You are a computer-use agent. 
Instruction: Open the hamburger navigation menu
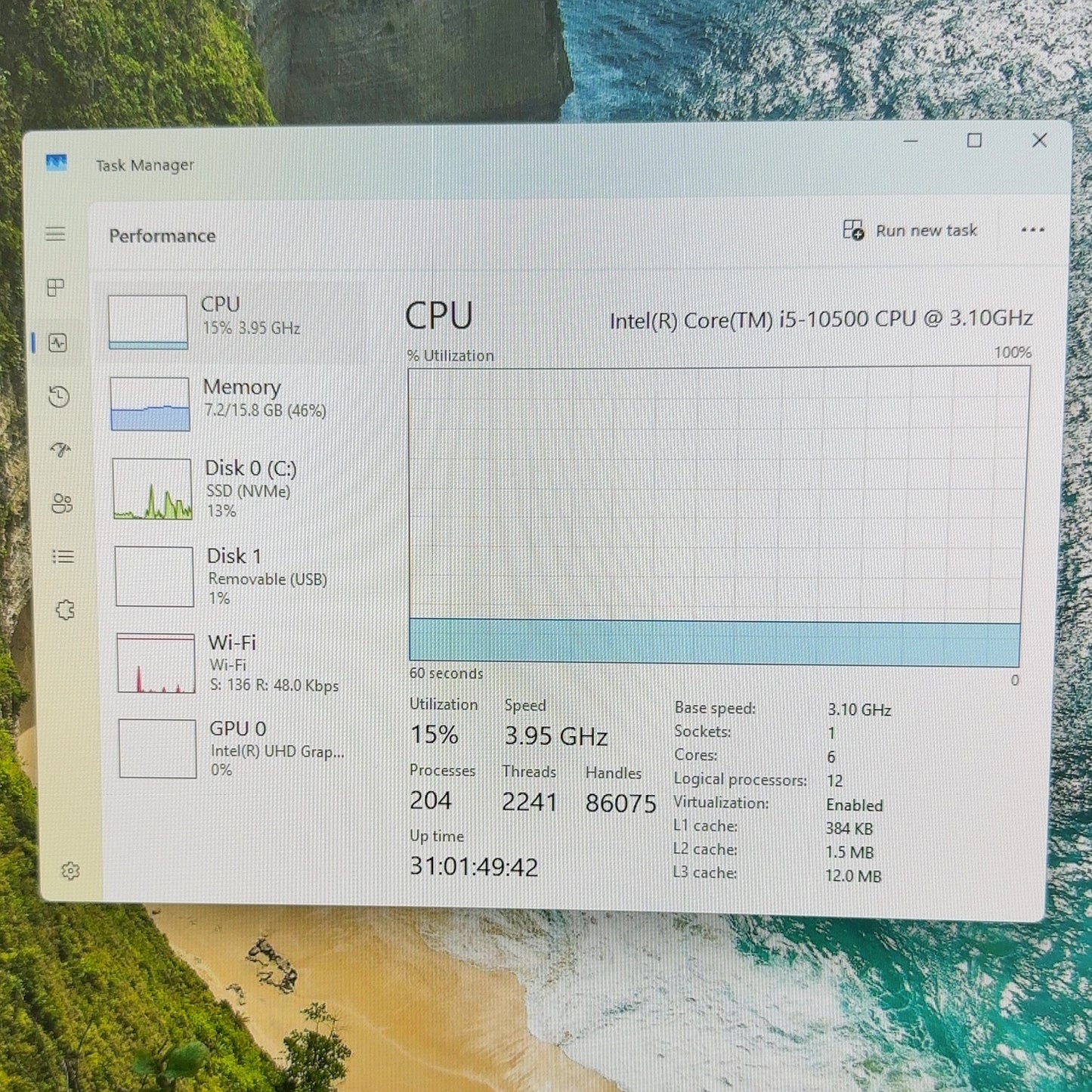click(55, 234)
